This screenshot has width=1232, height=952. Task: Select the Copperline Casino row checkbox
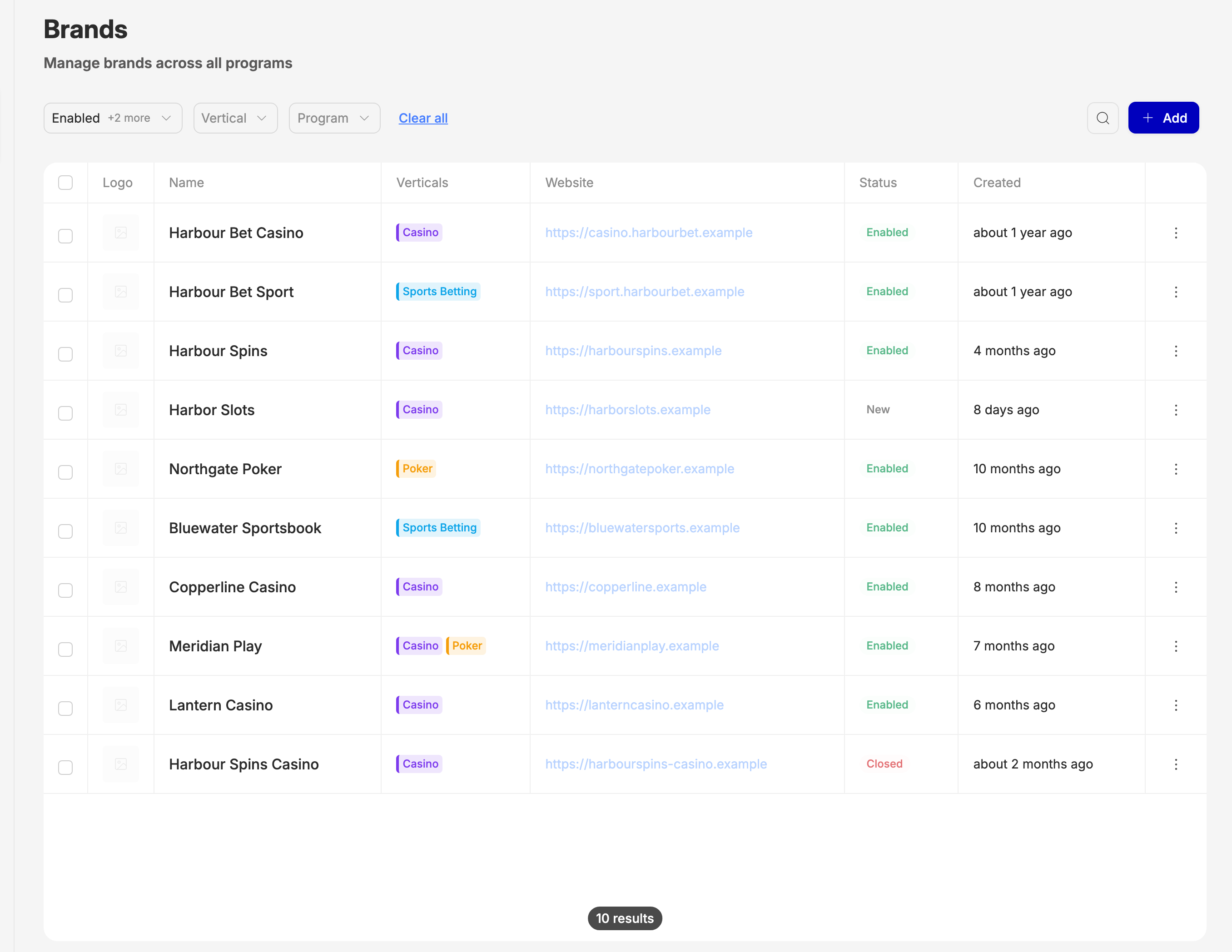coord(65,590)
